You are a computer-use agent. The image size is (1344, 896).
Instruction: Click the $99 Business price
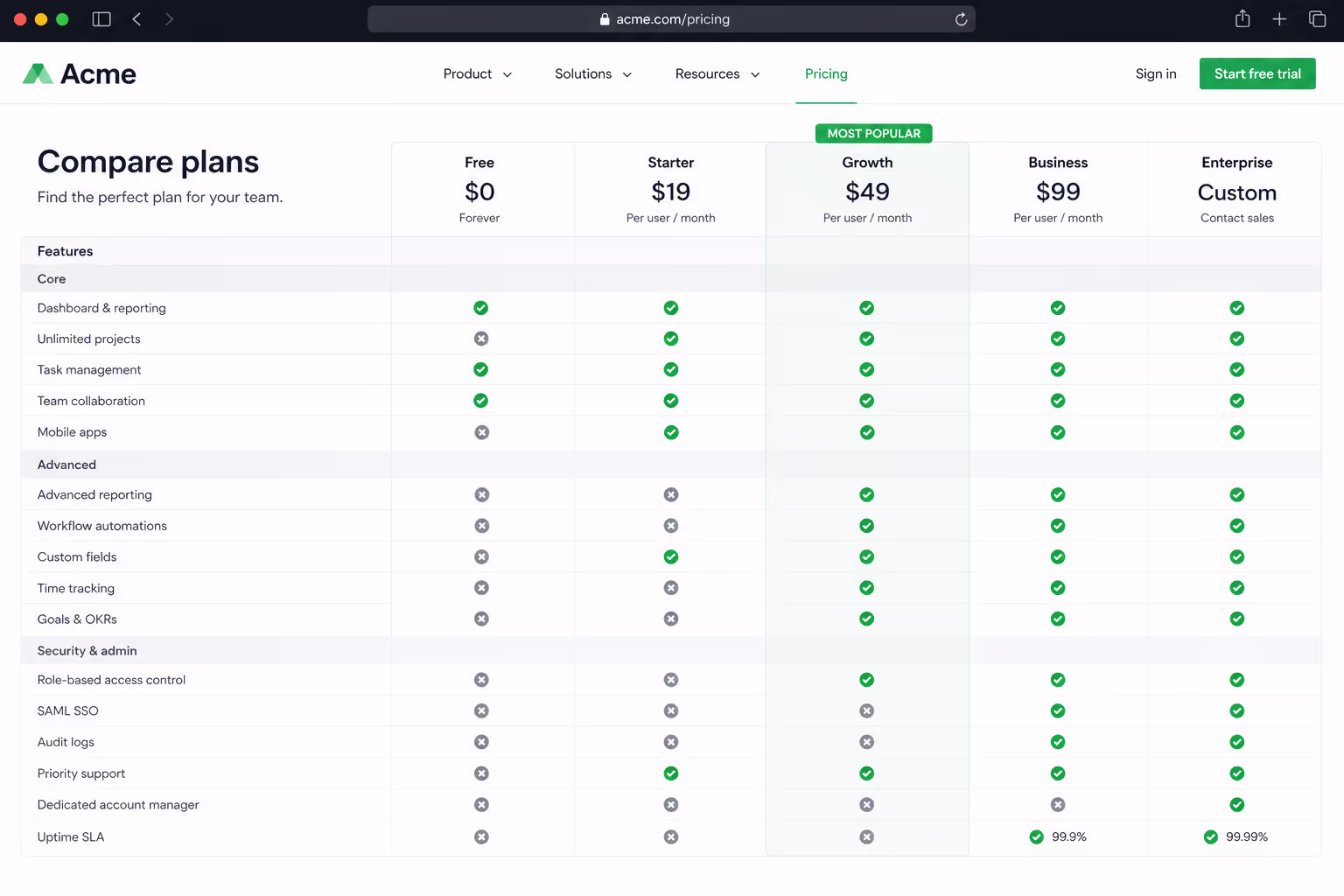pyautogui.click(x=1058, y=192)
